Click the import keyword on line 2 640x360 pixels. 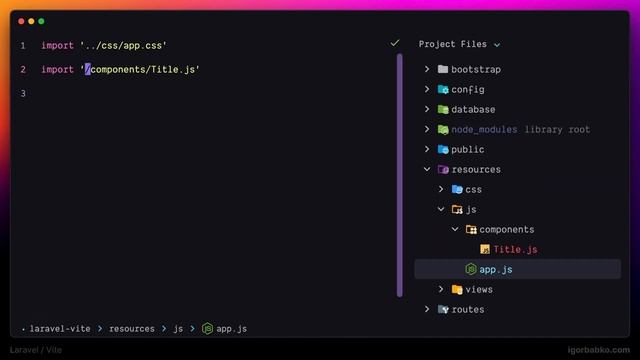57,69
